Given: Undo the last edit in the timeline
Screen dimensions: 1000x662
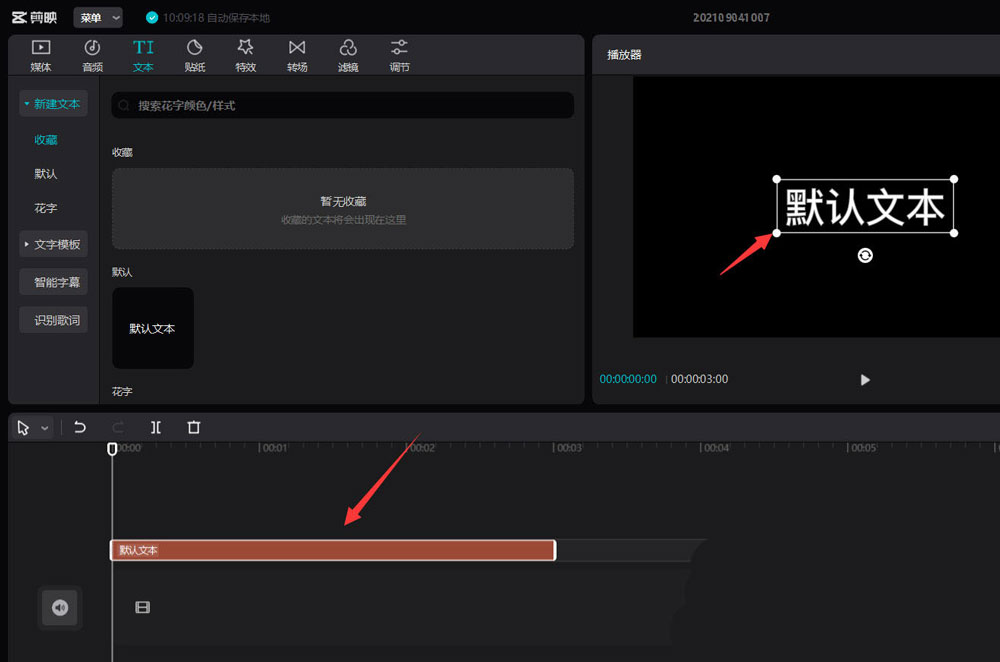Looking at the screenshot, I should coord(80,427).
